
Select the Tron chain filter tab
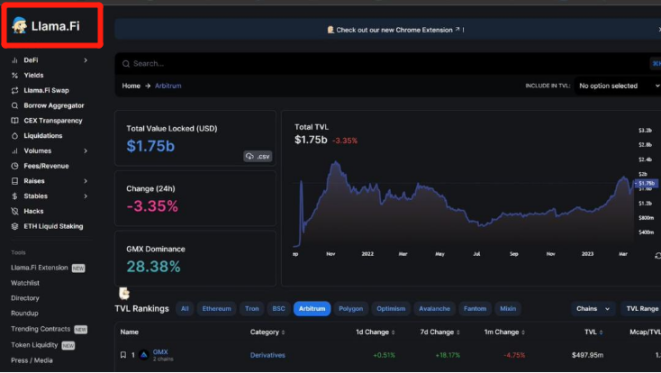coord(252,309)
